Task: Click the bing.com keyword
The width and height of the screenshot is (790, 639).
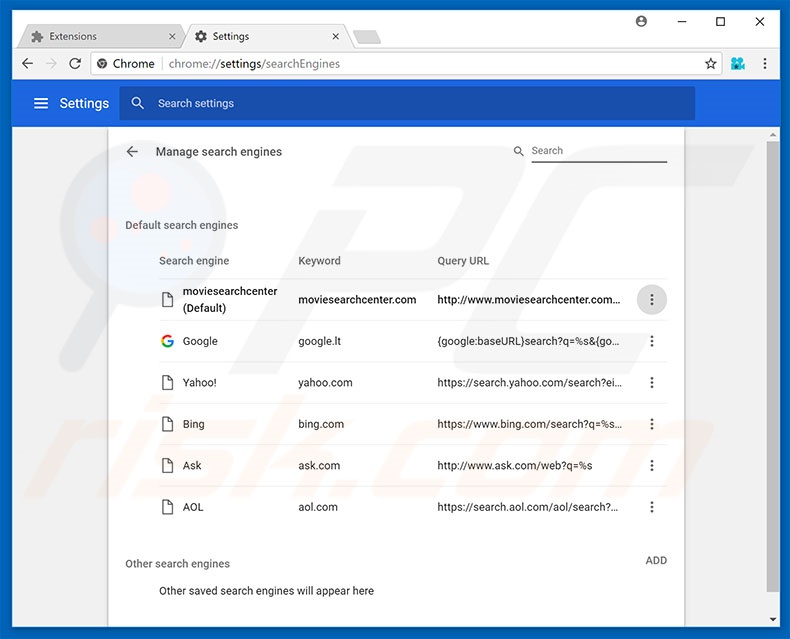Action: click(x=321, y=424)
